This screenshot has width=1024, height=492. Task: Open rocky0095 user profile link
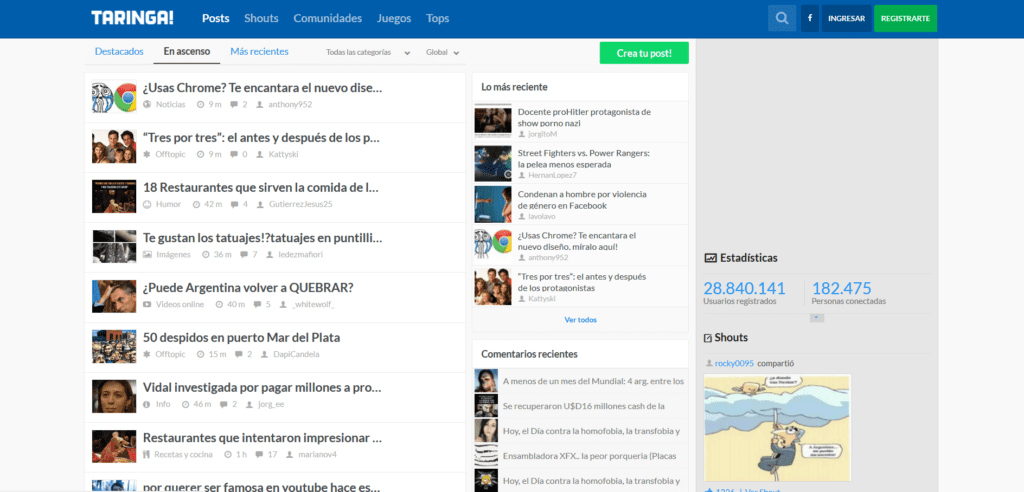pos(735,363)
